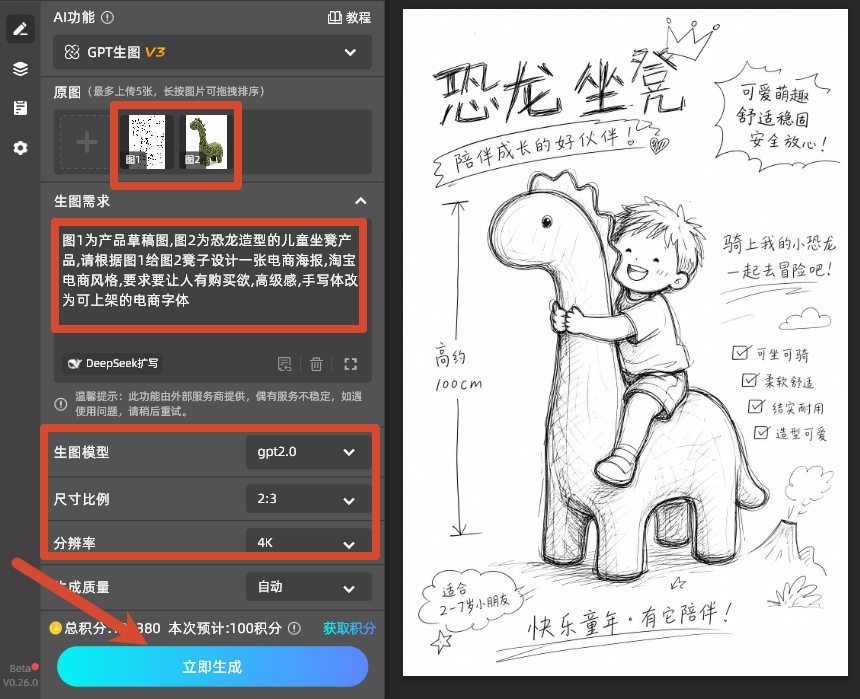Open the settings gear in sidebar
The height and width of the screenshot is (699, 860).
click(20, 148)
